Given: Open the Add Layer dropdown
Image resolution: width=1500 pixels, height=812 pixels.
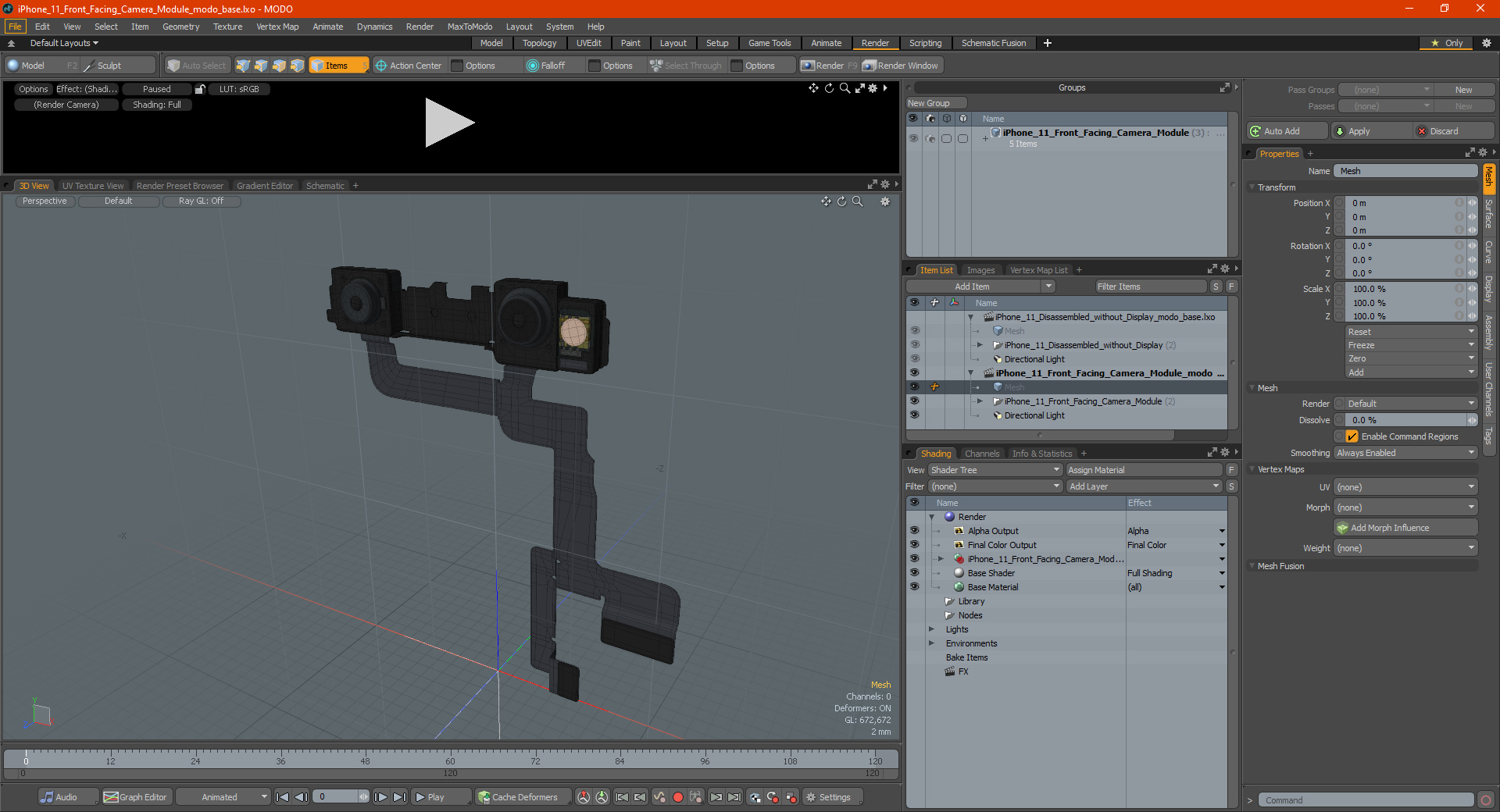Looking at the screenshot, I should [x=1144, y=486].
